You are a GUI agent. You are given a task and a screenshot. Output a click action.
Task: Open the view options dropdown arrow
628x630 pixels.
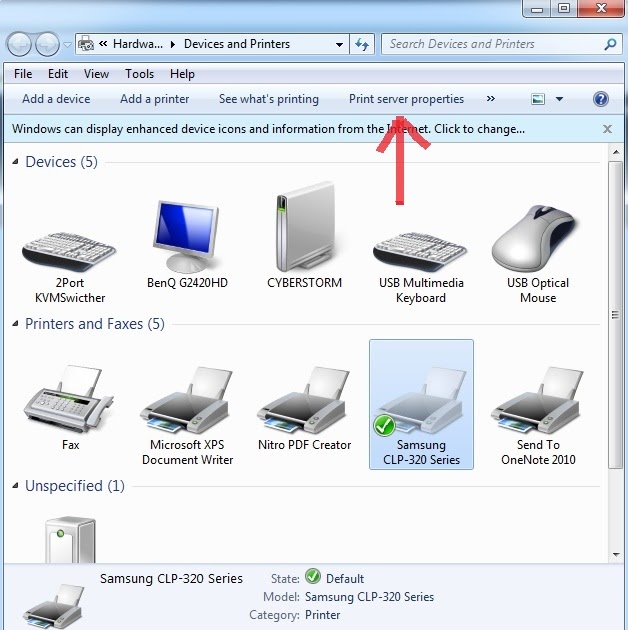[559, 99]
